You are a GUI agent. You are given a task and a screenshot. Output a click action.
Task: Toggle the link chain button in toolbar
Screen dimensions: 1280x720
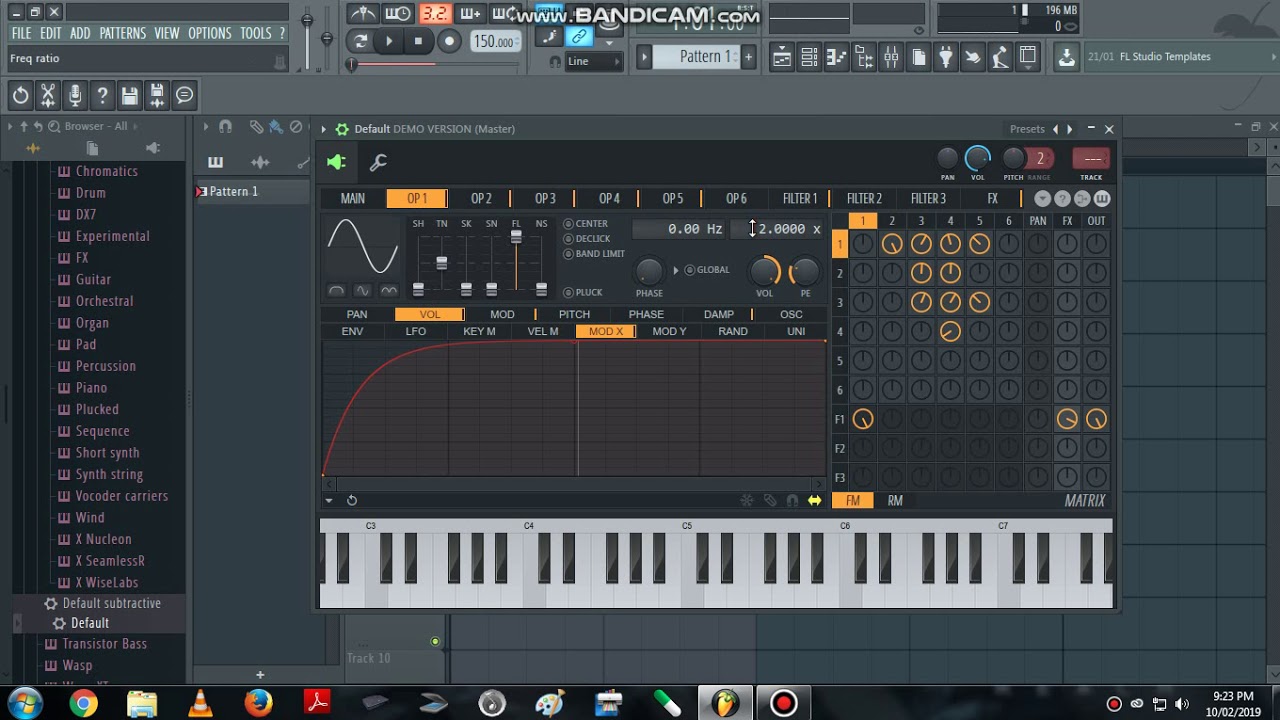point(579,37)
